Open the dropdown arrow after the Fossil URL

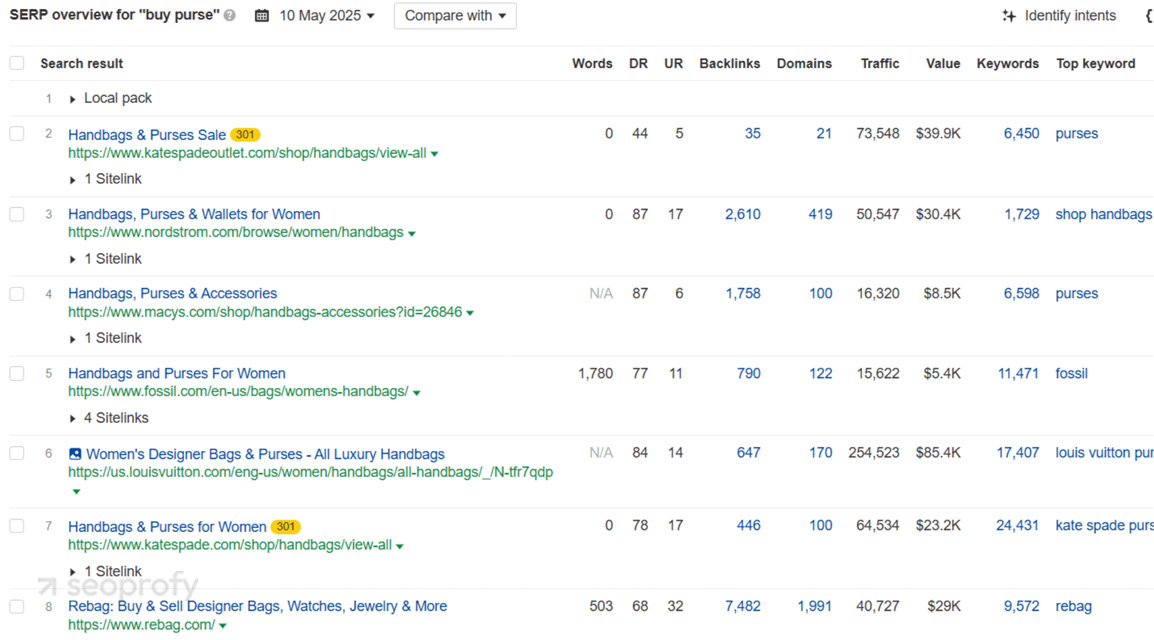tap(417, 393)
